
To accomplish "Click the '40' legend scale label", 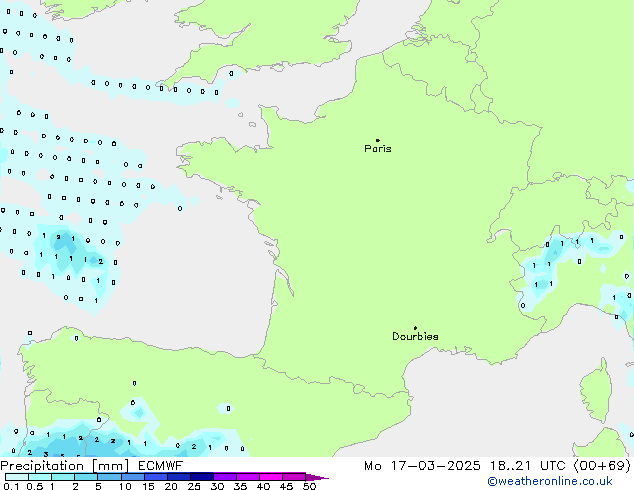I will point(263,486).
